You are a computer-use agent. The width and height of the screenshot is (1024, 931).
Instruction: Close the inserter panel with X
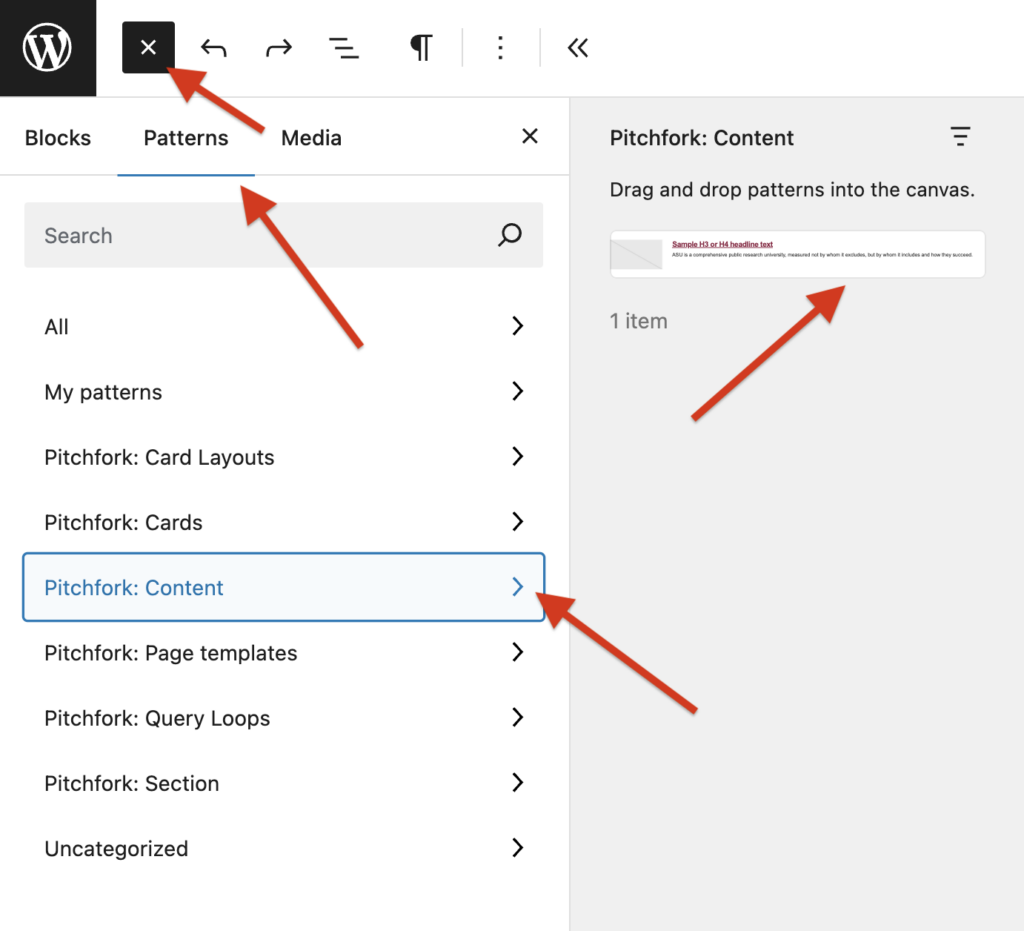point(530,136)
